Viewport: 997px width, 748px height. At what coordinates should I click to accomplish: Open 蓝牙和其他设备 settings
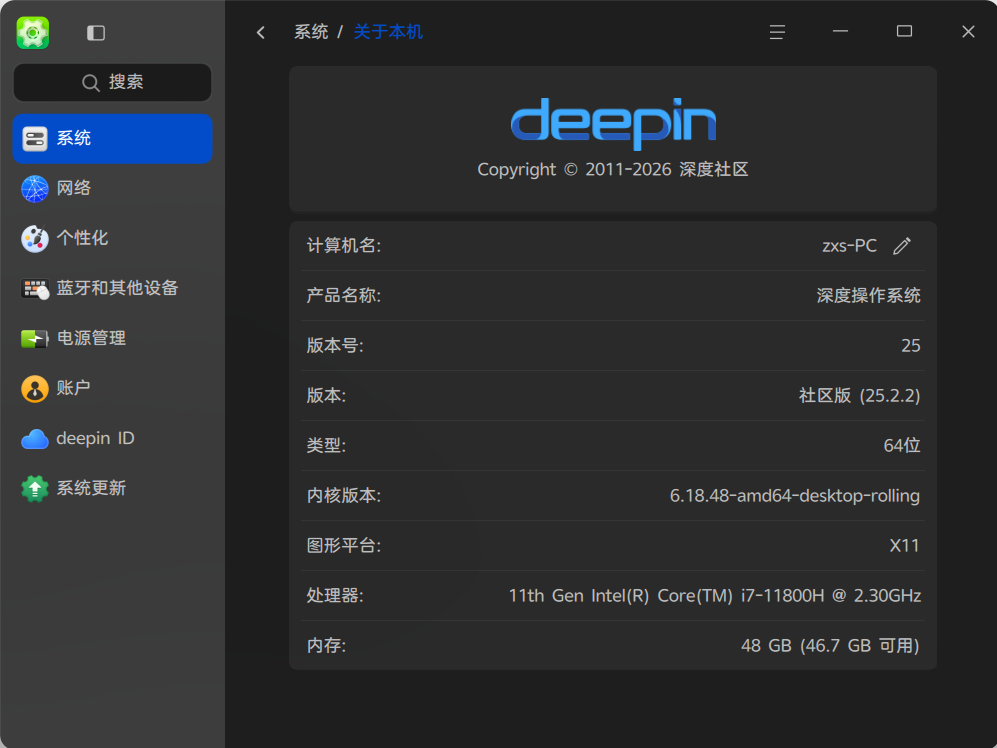click(113, 289)
